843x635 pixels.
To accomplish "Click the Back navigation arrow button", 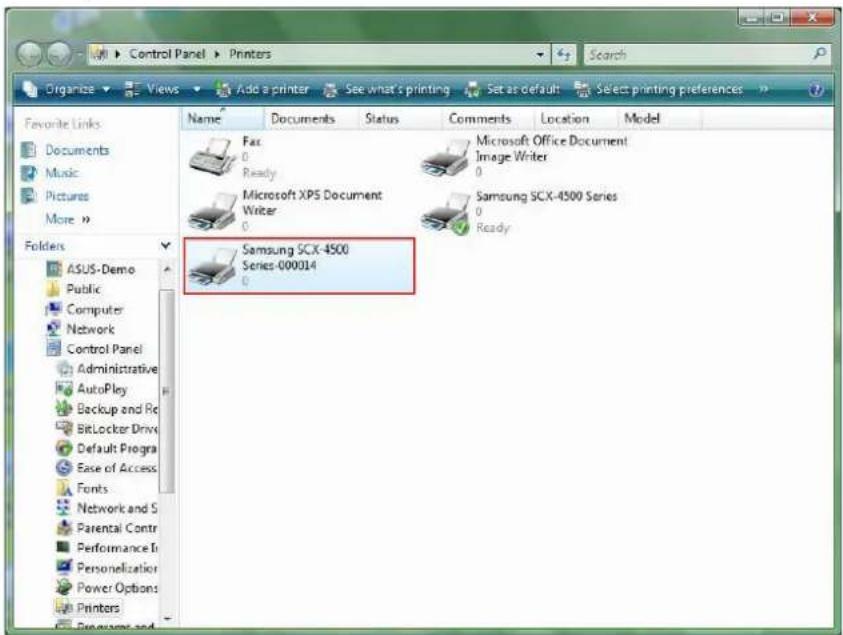I will (x=29, y=54).
